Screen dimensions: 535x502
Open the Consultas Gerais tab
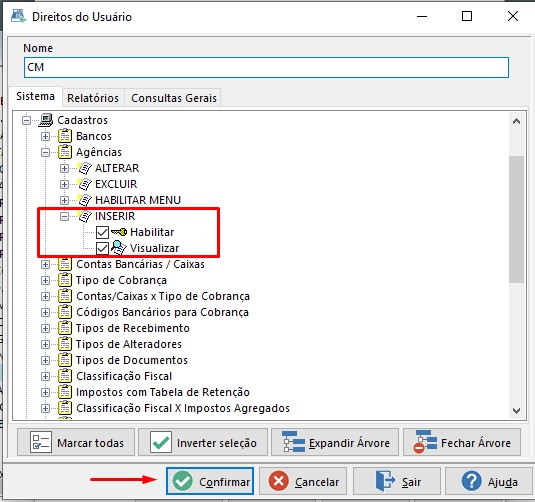tap(174, 98)
